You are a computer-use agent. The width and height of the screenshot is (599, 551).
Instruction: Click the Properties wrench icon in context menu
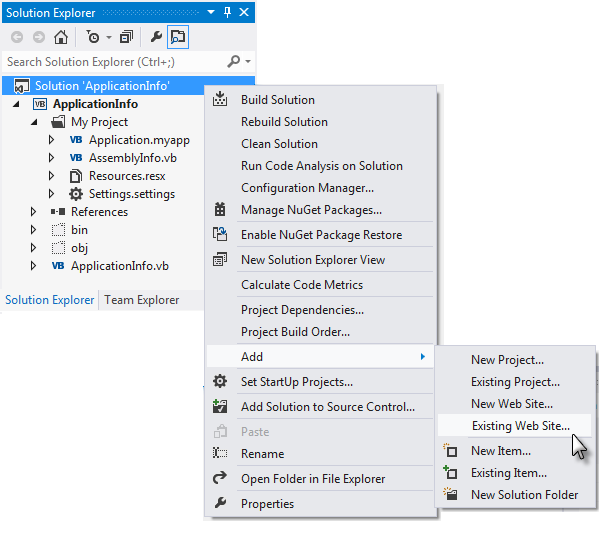point(220,503)
